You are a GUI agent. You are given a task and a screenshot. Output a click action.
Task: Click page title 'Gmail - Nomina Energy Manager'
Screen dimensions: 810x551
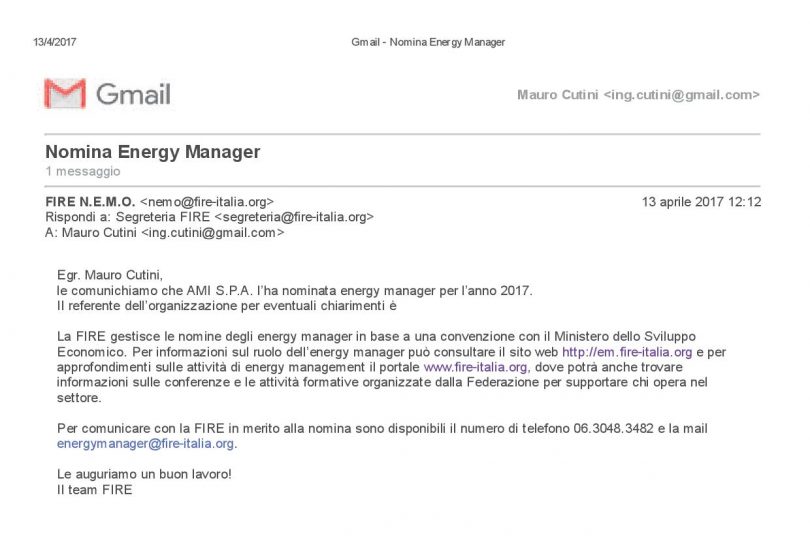click(x=428, y=42)
